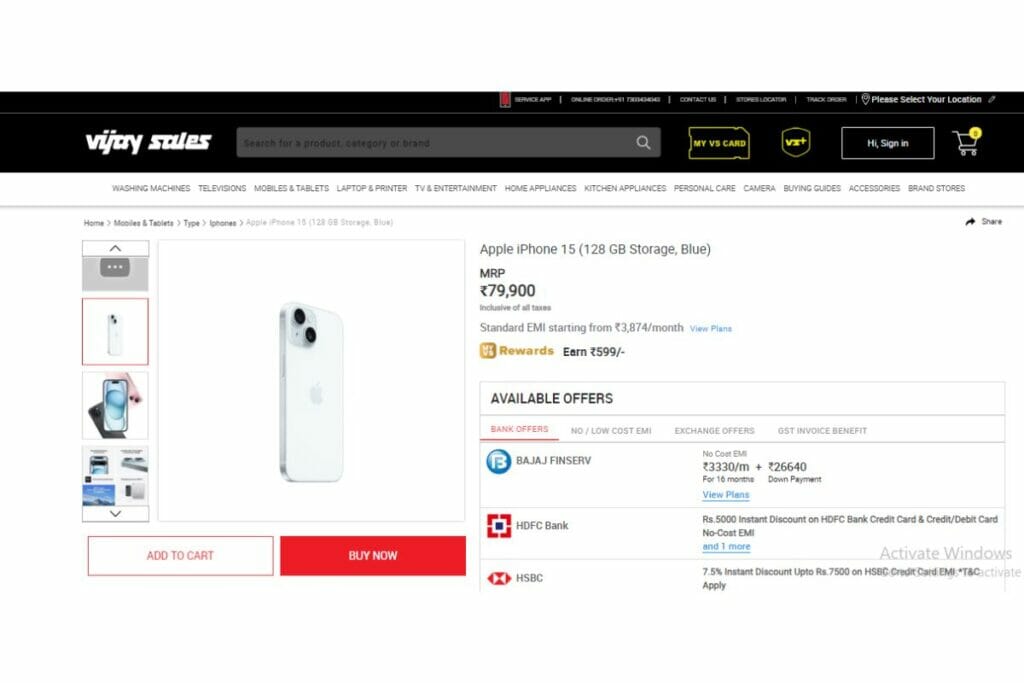
Task: Click the location pin icon
Action: tap(865, 99)
